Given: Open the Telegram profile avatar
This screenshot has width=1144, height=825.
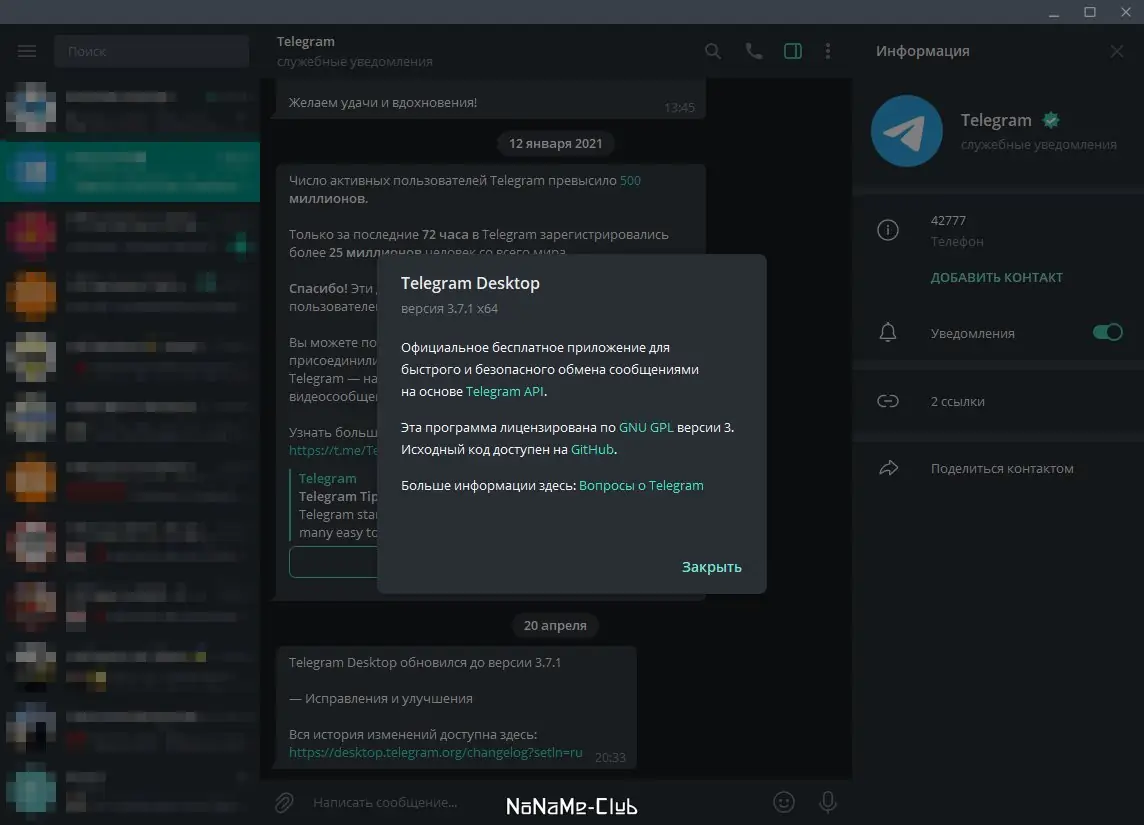Looking at the screenshot, I should pos(907,131).
